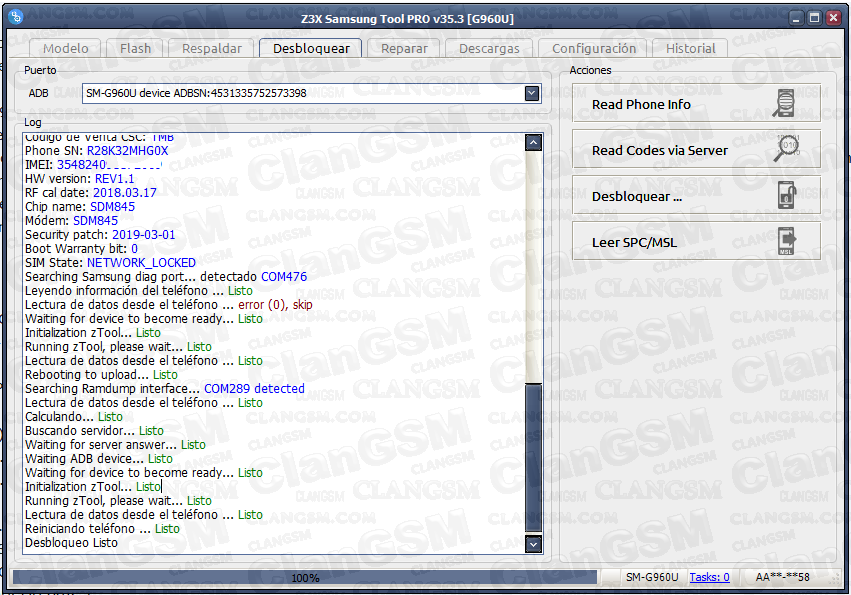Click the SM-G960U status bar model
The image size is (851, 595).
pos(652,577)
